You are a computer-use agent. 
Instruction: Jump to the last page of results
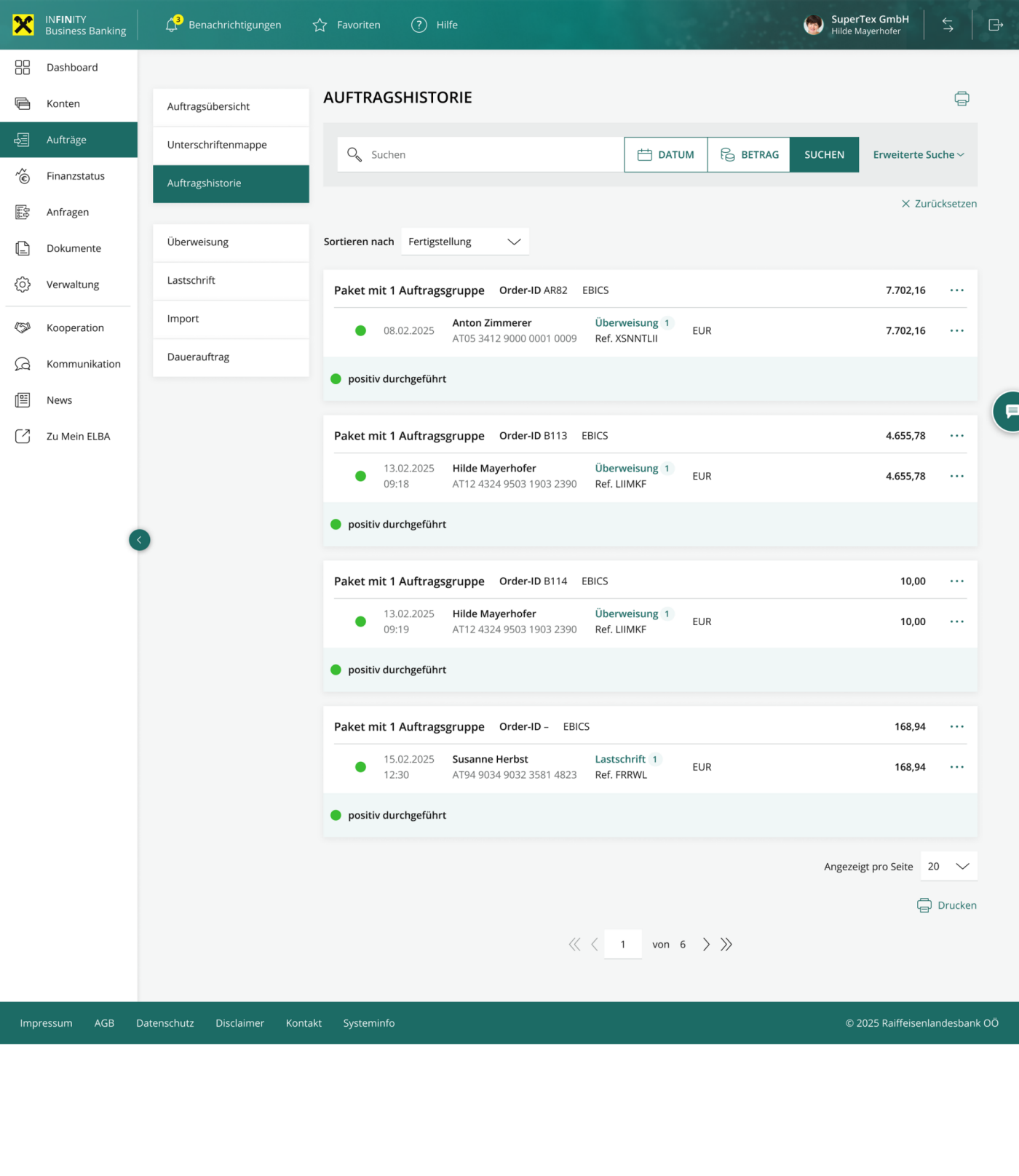coord(726,945)
